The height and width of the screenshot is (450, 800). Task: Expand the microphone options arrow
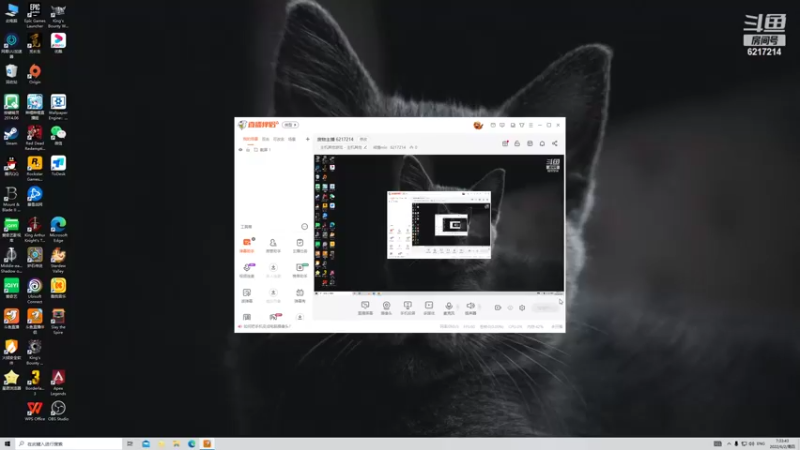[x=458, y=307]
